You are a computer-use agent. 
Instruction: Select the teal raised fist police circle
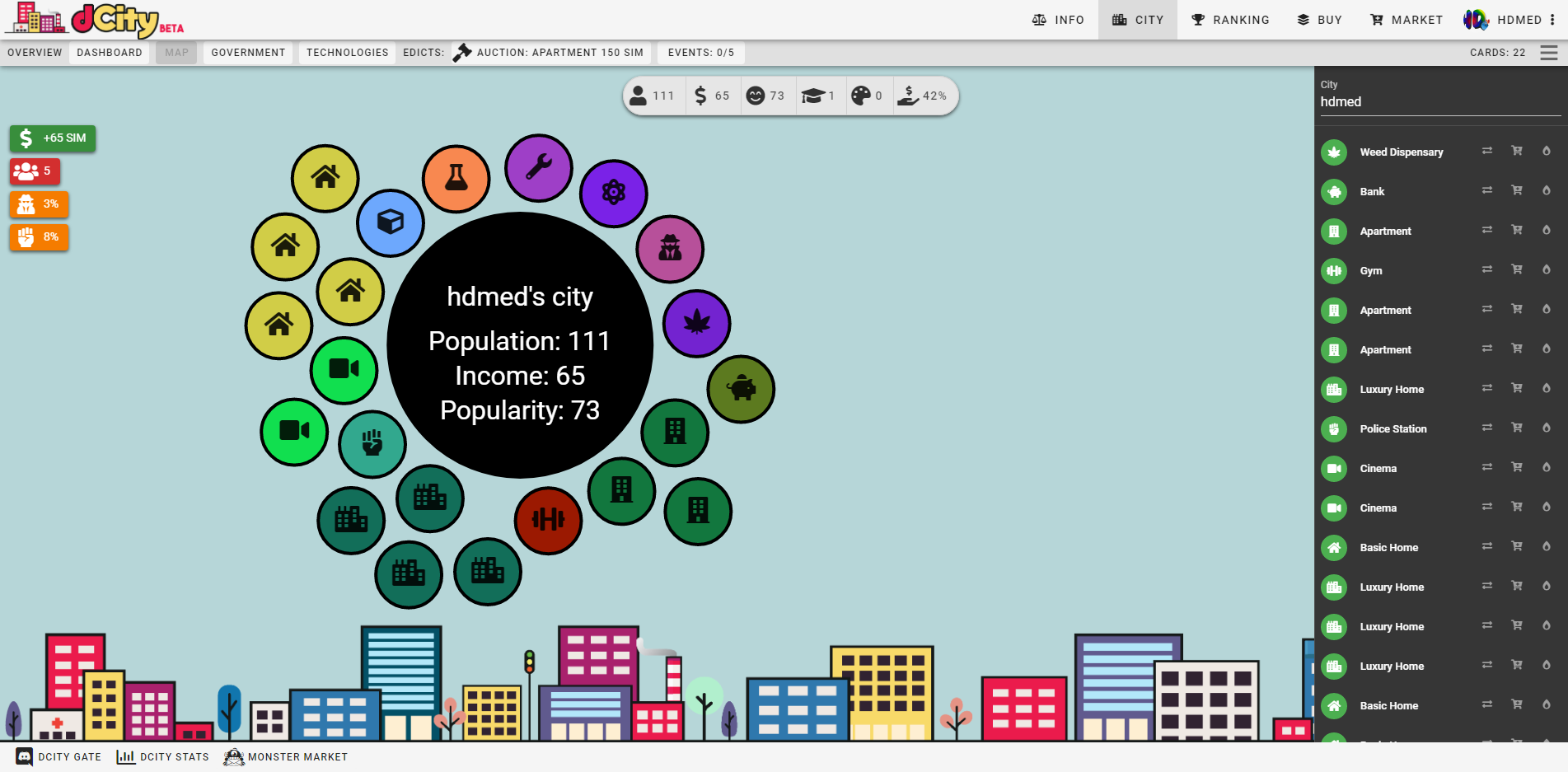click(x=372, y=444)
